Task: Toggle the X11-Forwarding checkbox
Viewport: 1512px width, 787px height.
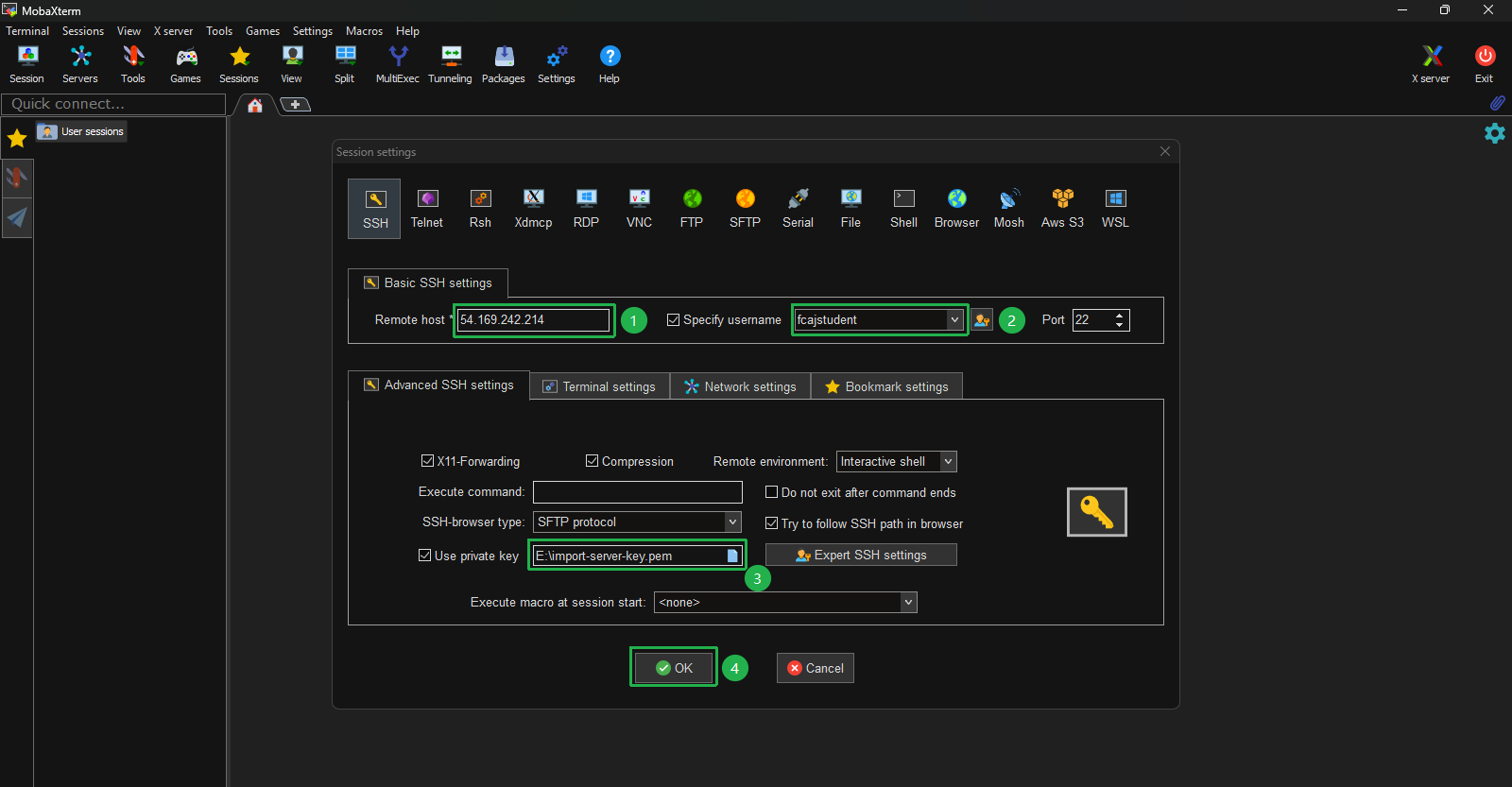Action: point(427,461)
